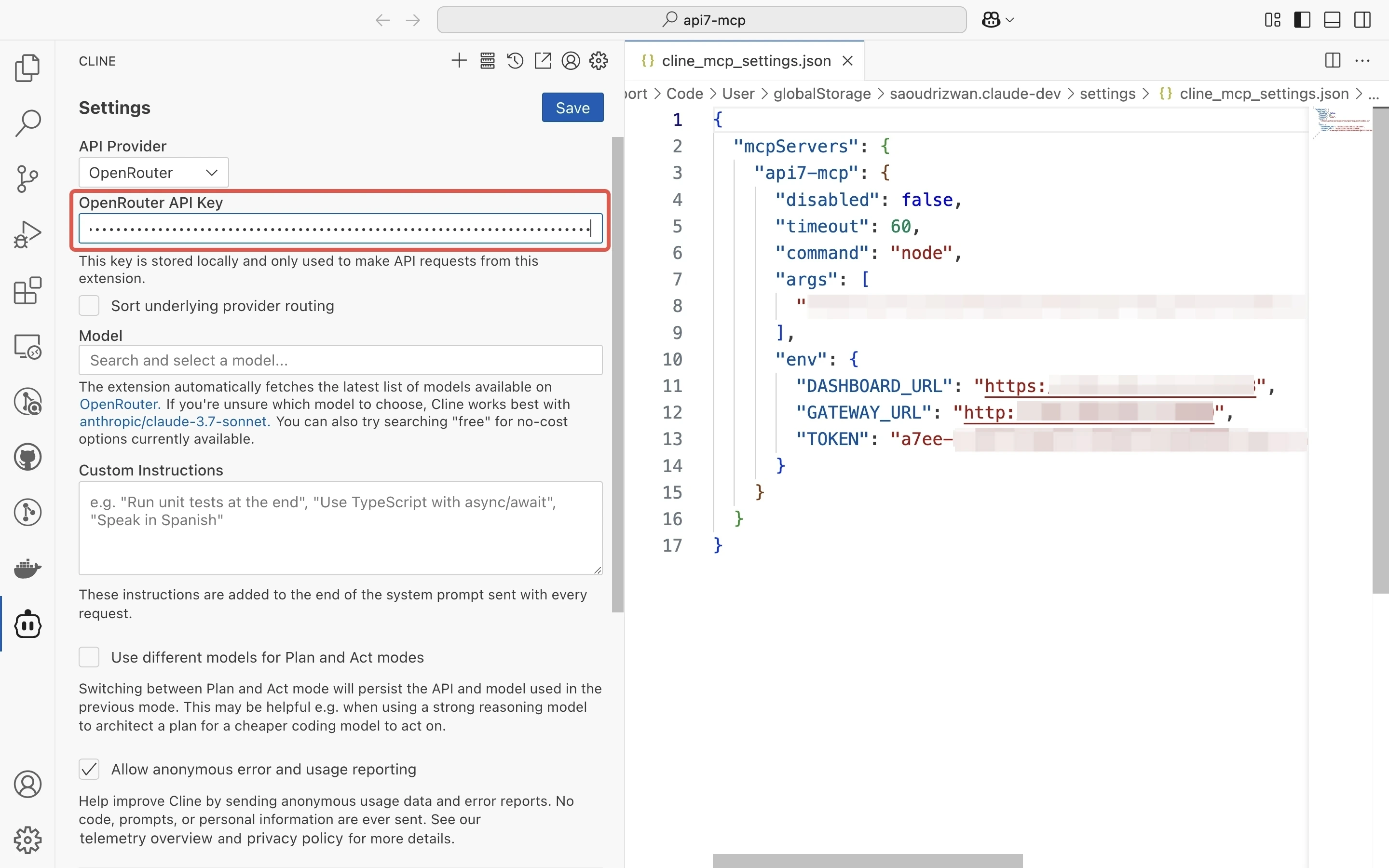Click the editor horizontal scrollbar
Viewport: 1389px width, 868px height.
coord(867,861)
